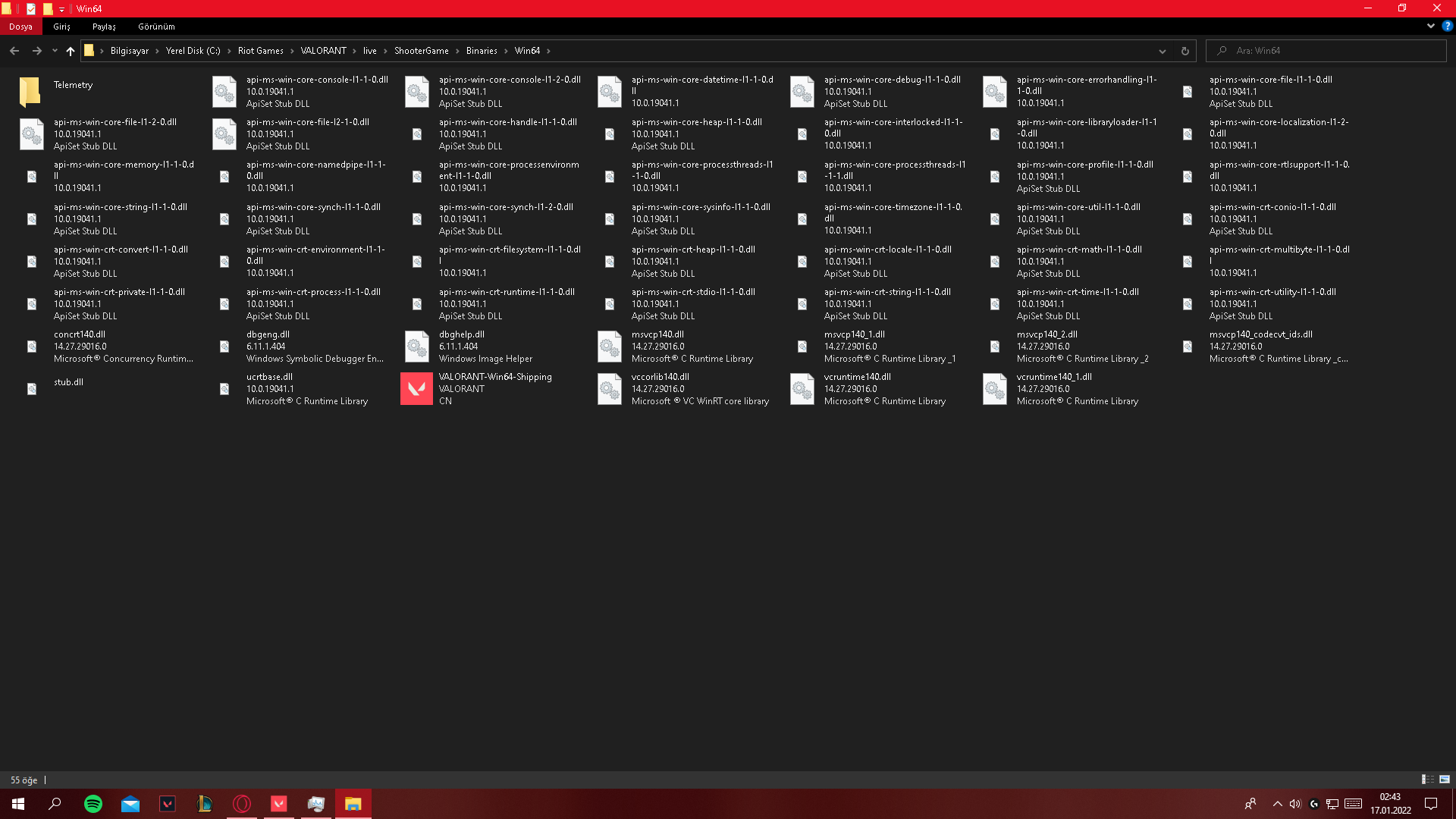Show hidden system tray icons
Image resolution: width=1456 pixels, height=819 pixels.
(x=1277, y=804)
